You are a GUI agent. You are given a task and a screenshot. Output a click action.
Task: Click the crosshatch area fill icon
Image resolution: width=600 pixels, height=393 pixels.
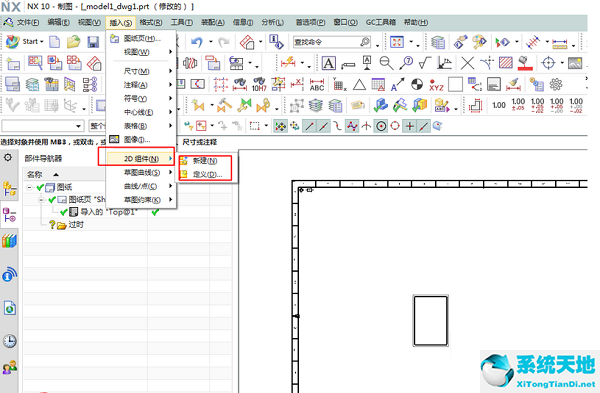click(505, 63)
